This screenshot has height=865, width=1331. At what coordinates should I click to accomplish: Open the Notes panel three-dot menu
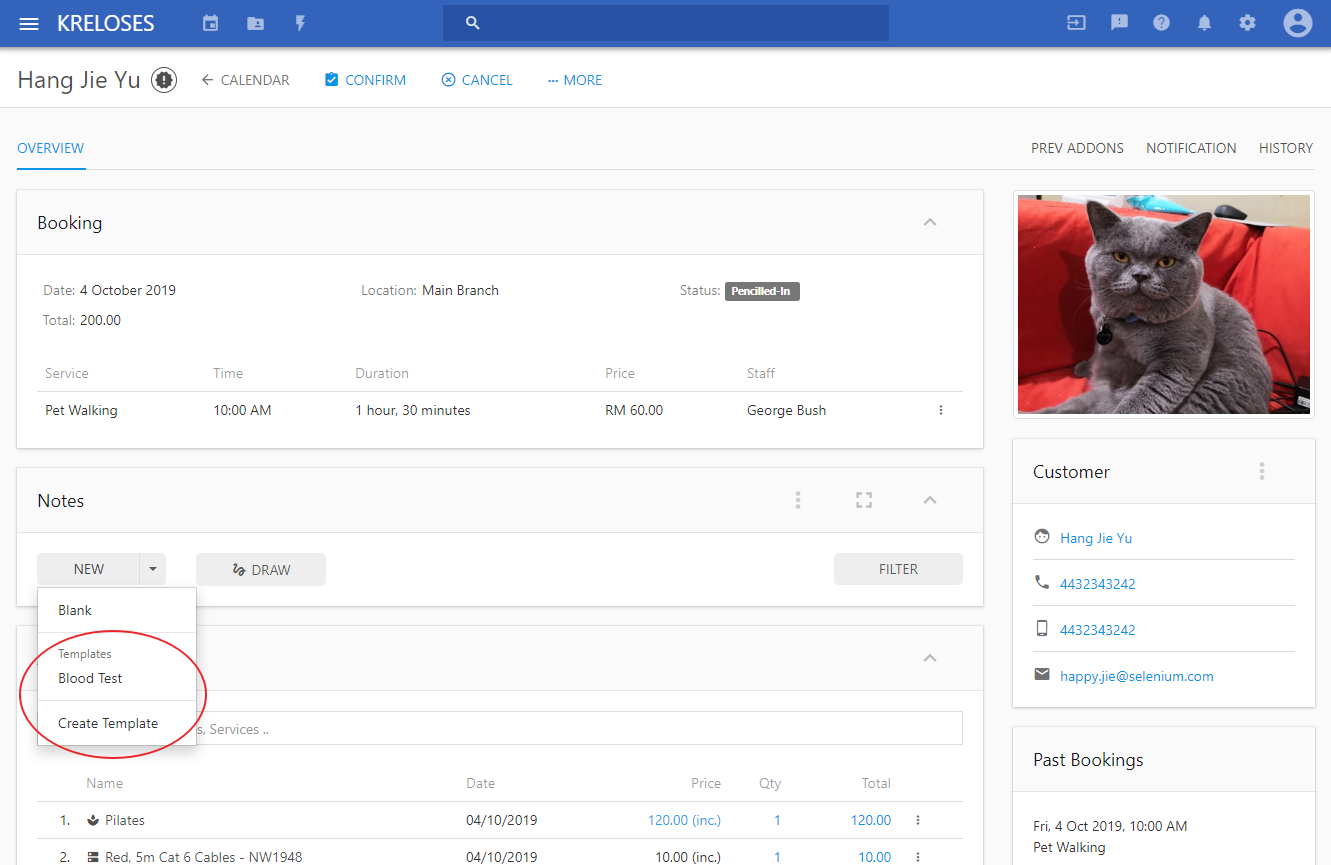click(x=798, y=500)
